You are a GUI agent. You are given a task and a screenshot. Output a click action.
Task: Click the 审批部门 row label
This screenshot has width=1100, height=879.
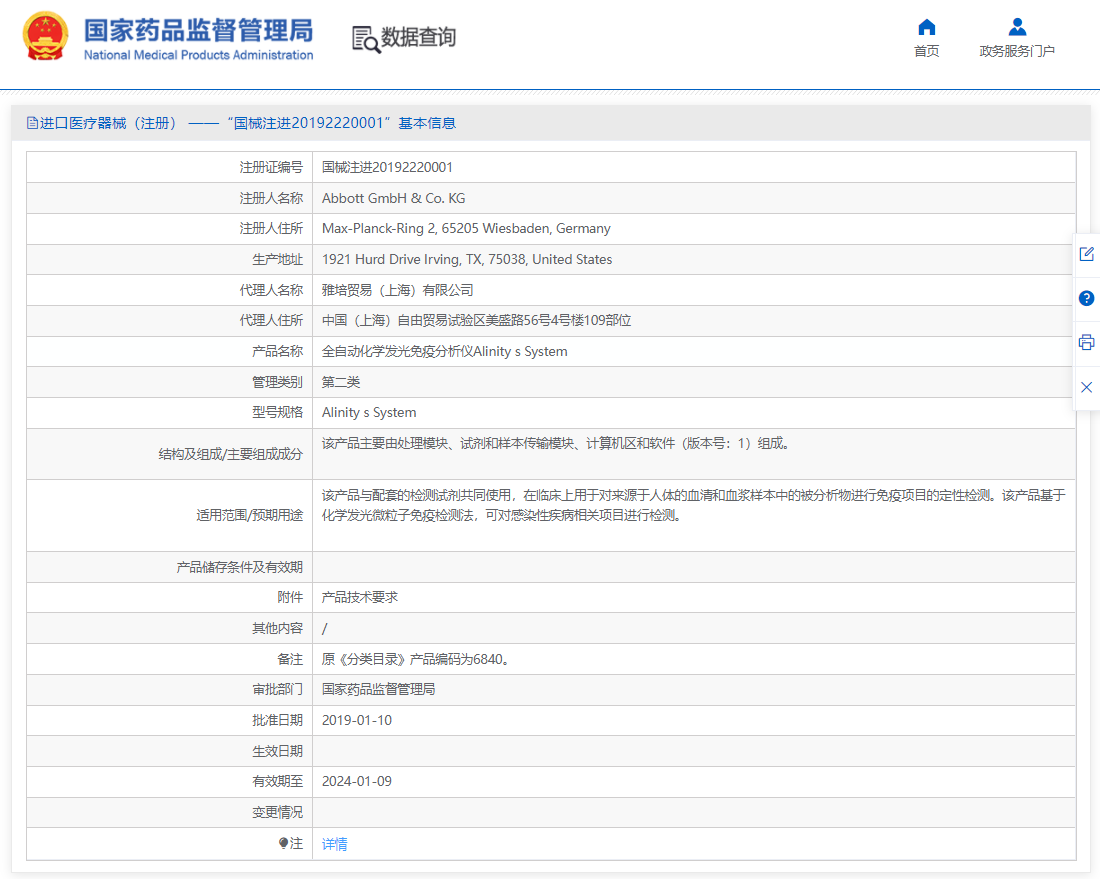point(278,690)
